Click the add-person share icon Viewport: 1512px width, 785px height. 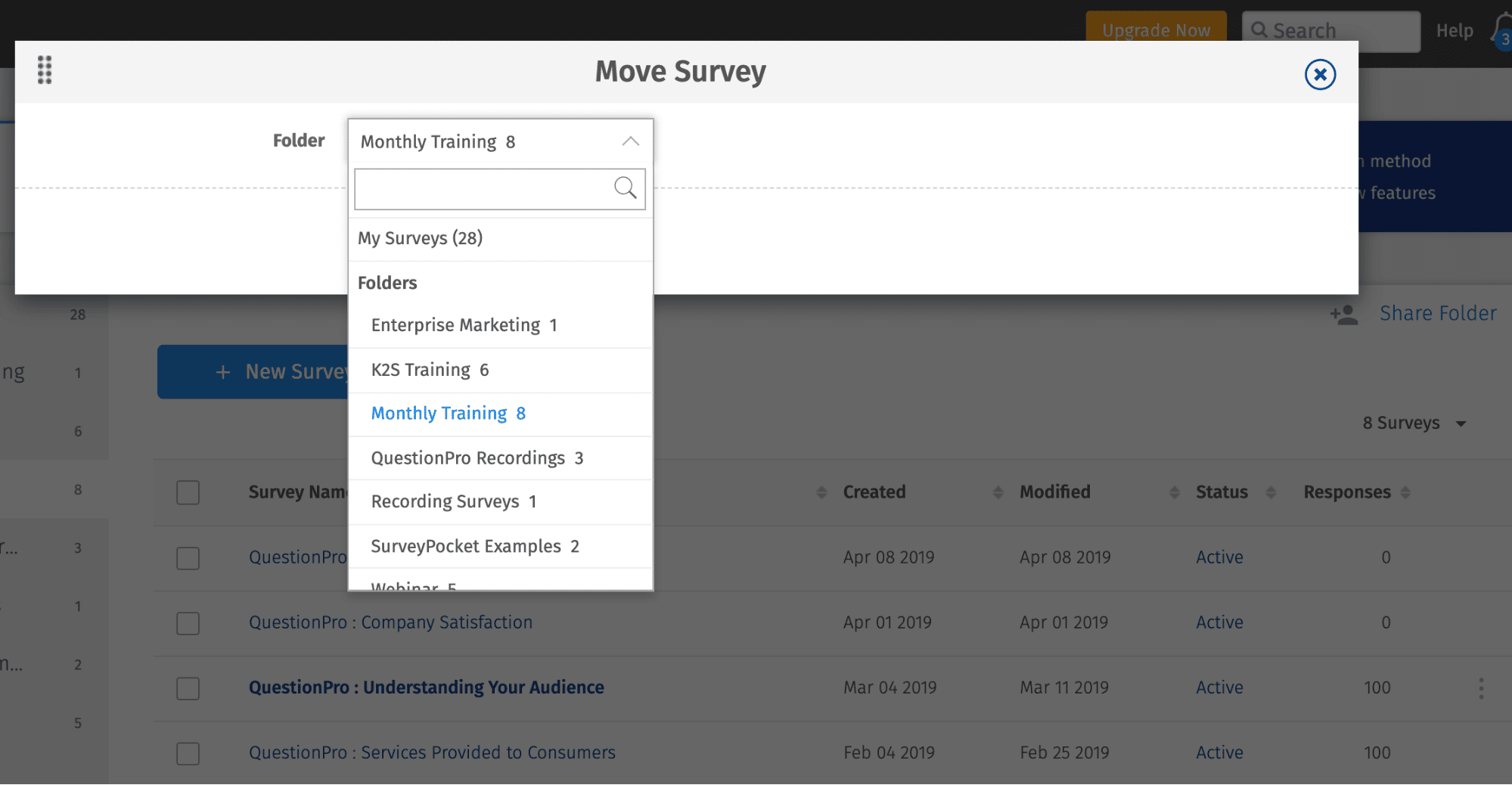(x=1344, y=315)
